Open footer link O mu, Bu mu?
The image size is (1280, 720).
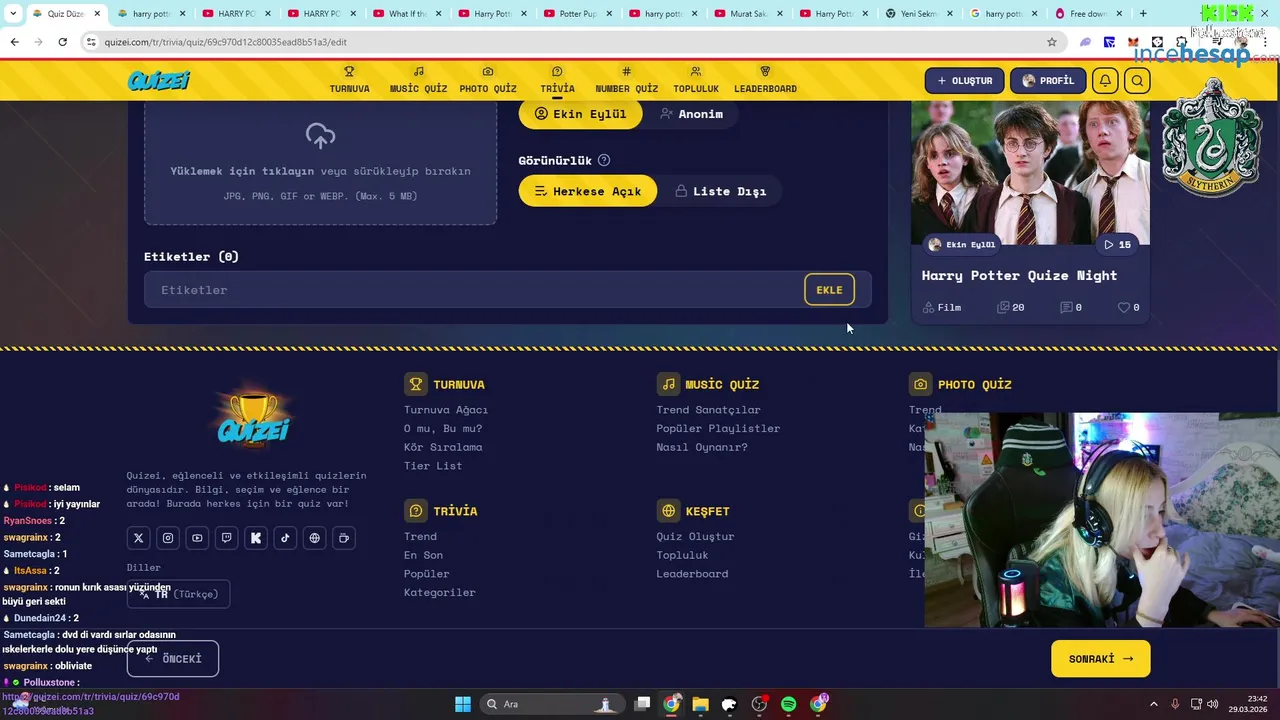(443, 428)
